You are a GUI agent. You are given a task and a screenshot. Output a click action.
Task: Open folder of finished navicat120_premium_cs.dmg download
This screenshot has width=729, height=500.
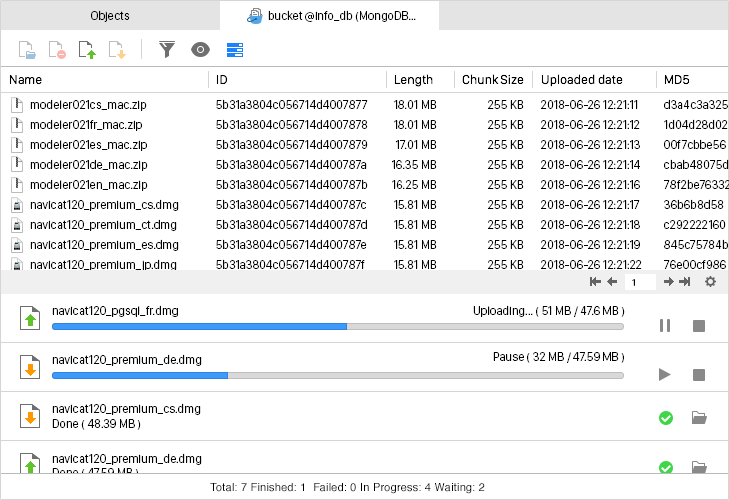coord(699,418)
